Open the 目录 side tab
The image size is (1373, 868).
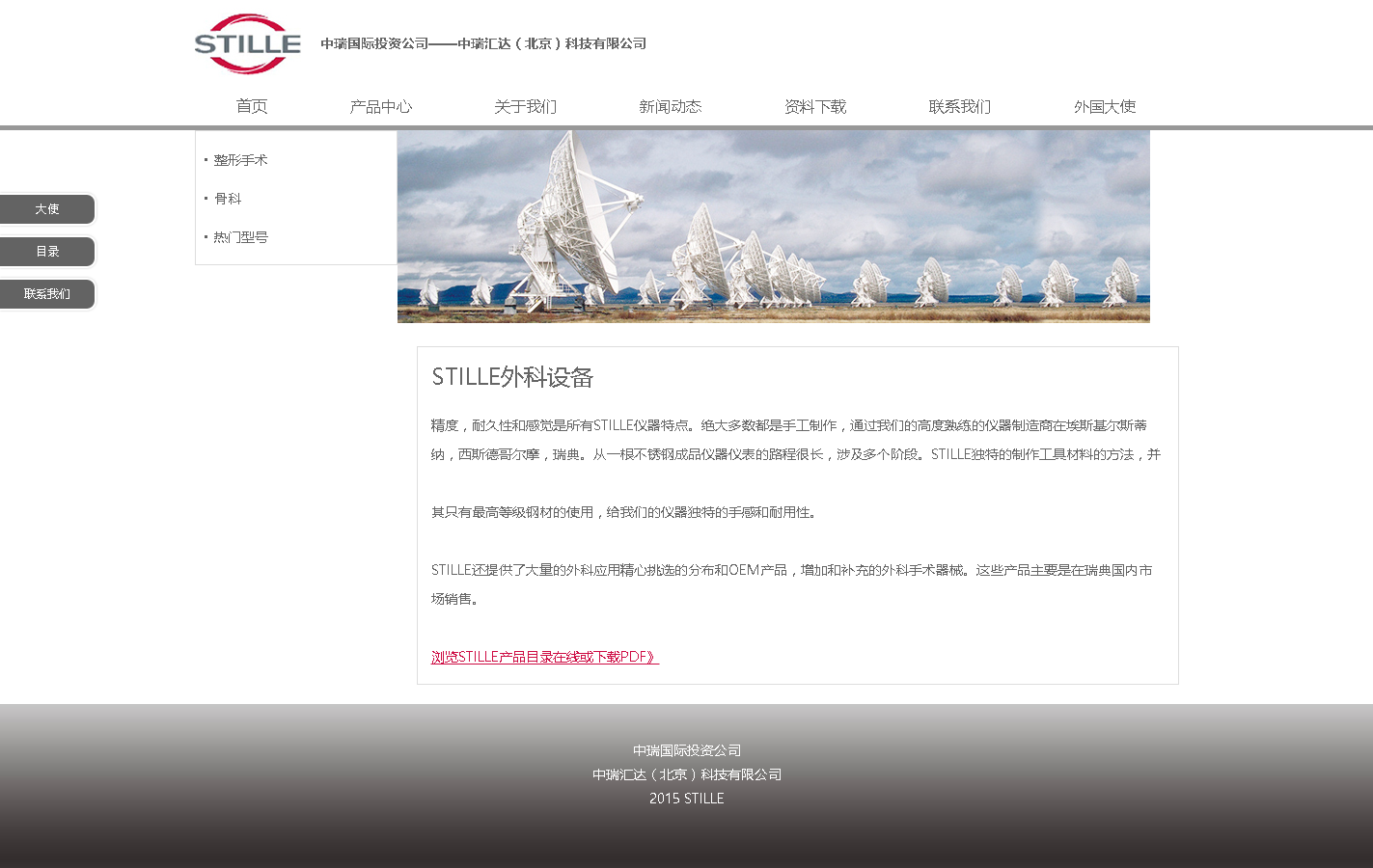pyautogui.click(x=46, y=251)
